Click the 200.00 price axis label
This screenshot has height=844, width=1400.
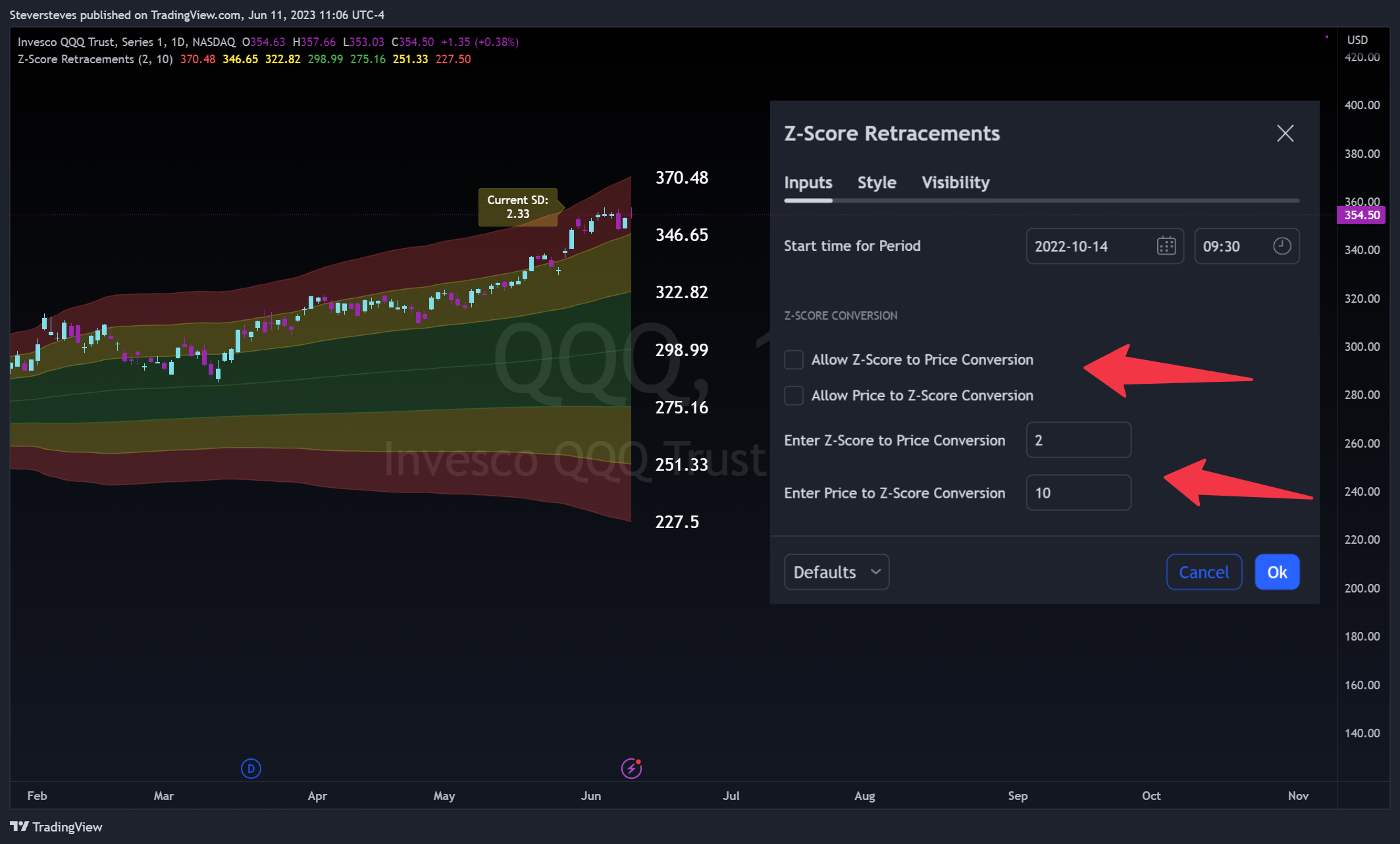pyautogui.click(x=1362, y=588)
